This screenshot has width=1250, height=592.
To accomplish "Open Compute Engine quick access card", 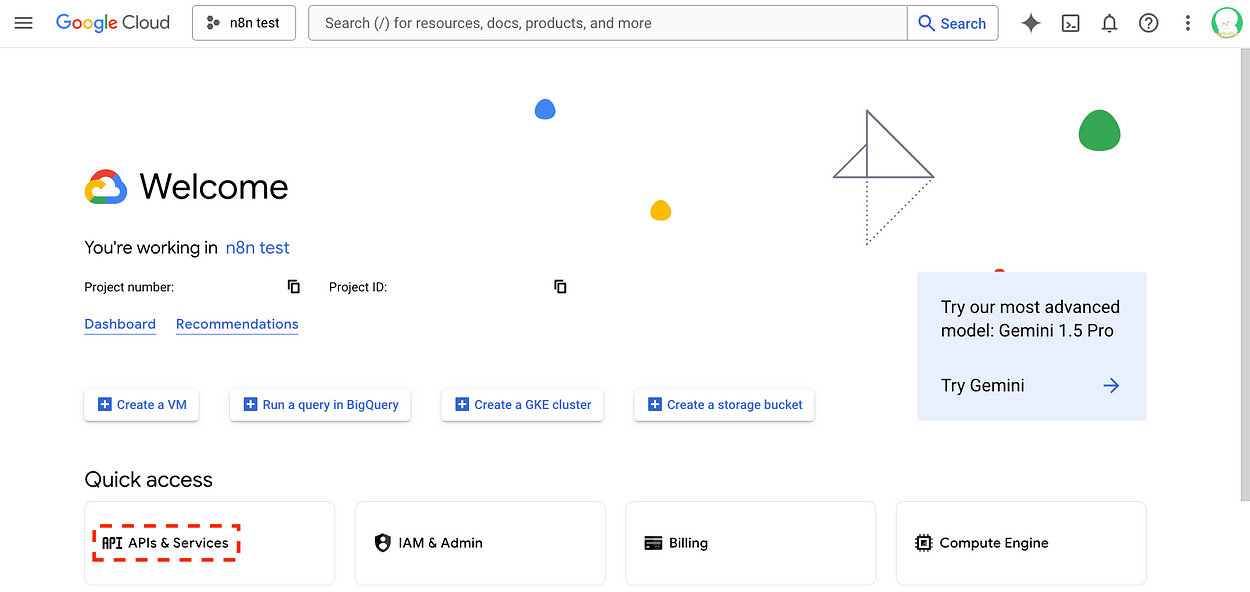I will coord(1021,543).
